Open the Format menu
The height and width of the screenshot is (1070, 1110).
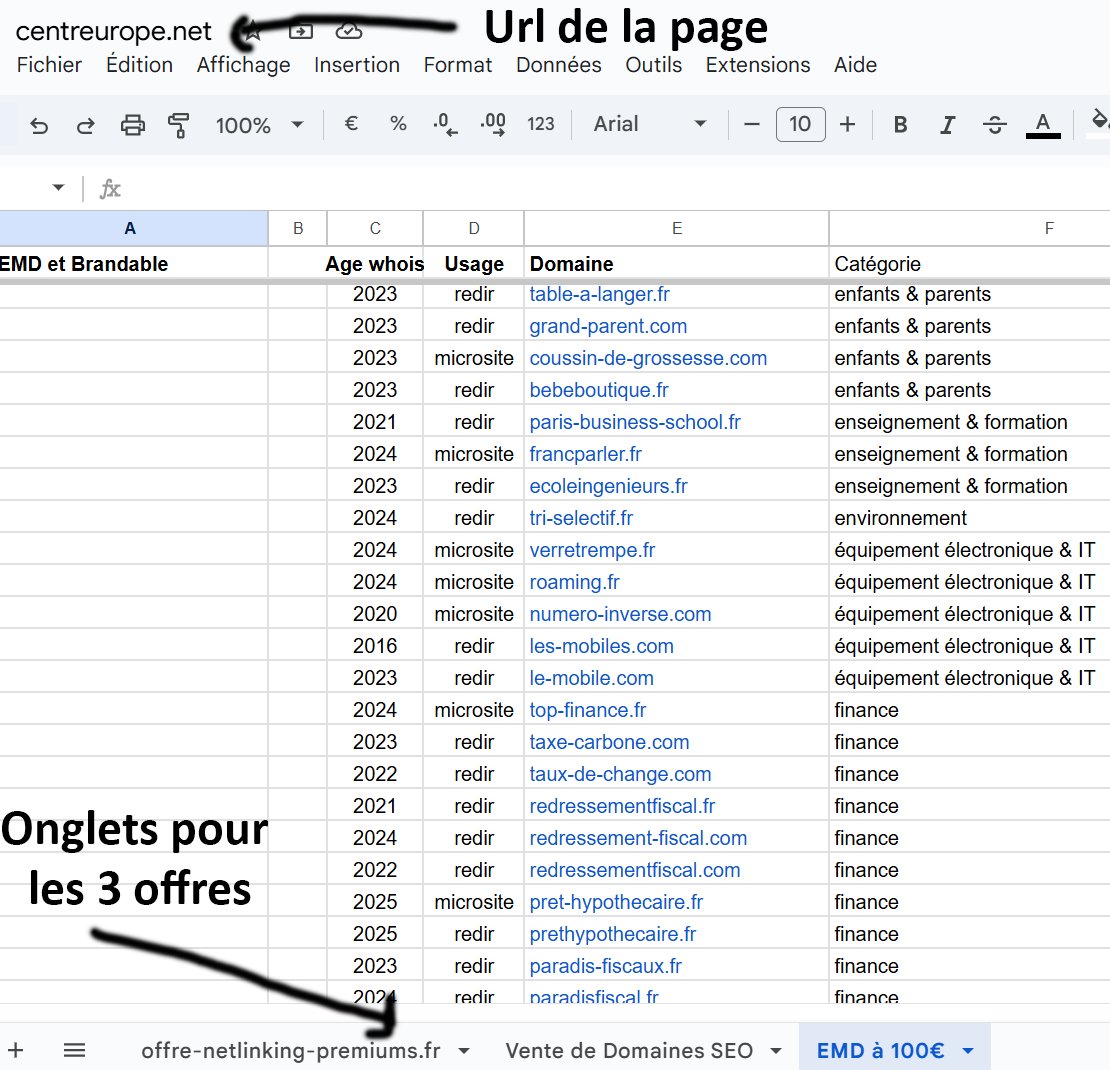click(457, 65)
